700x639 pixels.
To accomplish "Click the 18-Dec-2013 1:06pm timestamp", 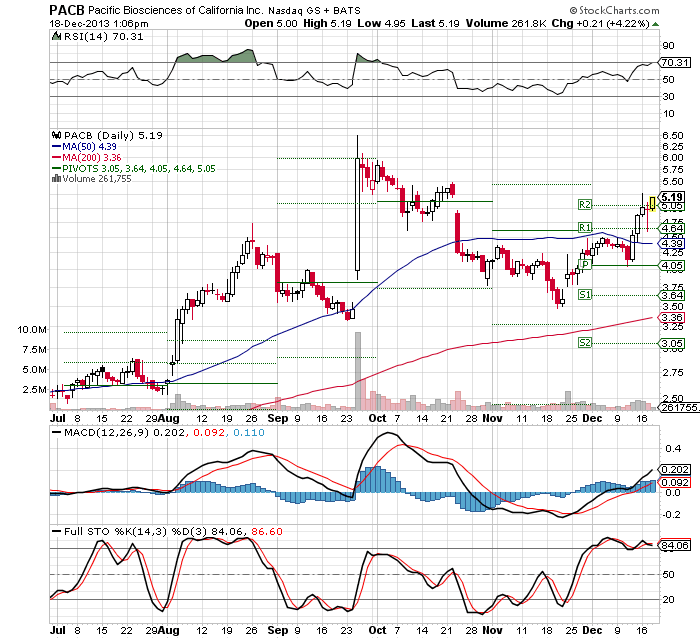I will [x=99, y=24].
